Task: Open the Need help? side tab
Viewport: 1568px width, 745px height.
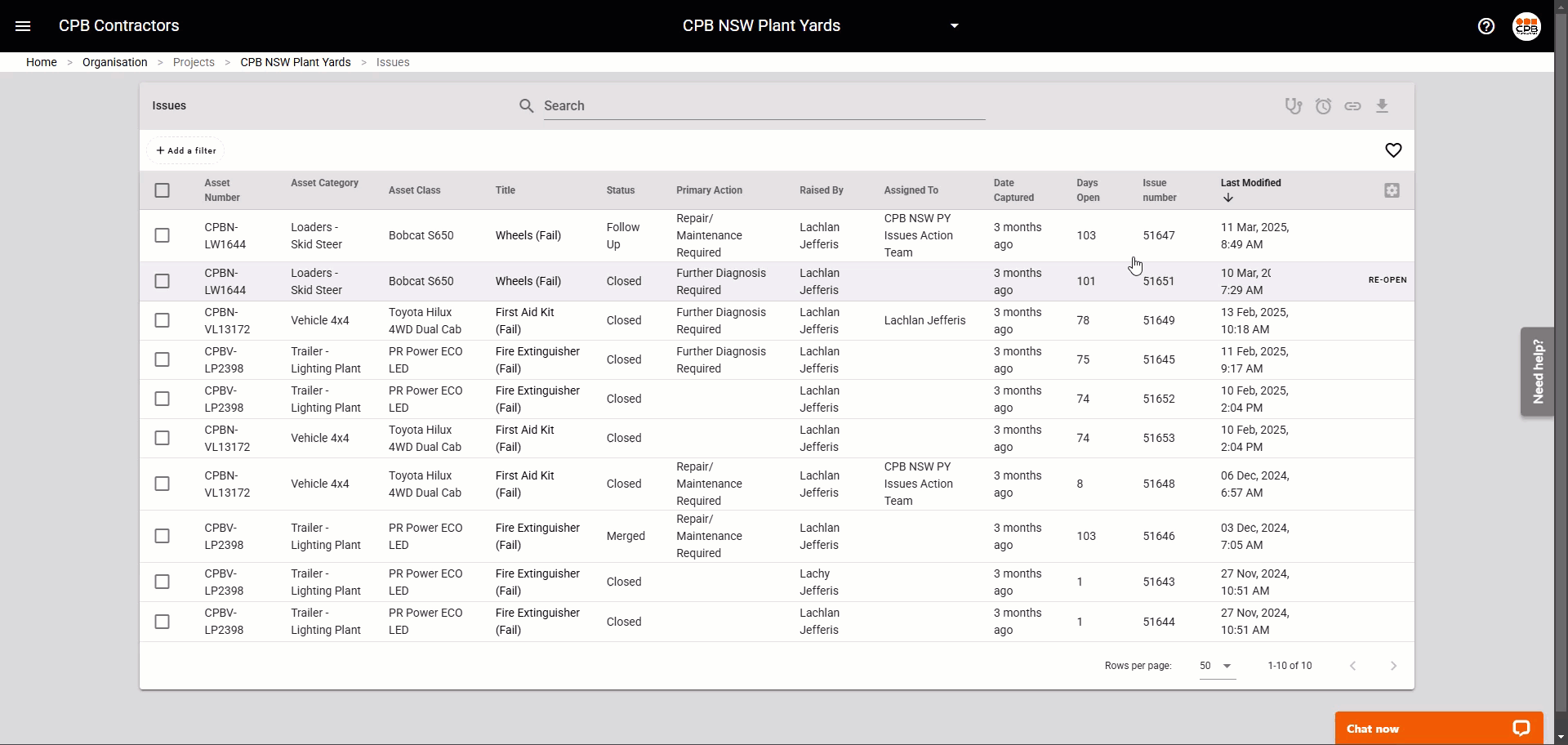Action: (1537, 372)
